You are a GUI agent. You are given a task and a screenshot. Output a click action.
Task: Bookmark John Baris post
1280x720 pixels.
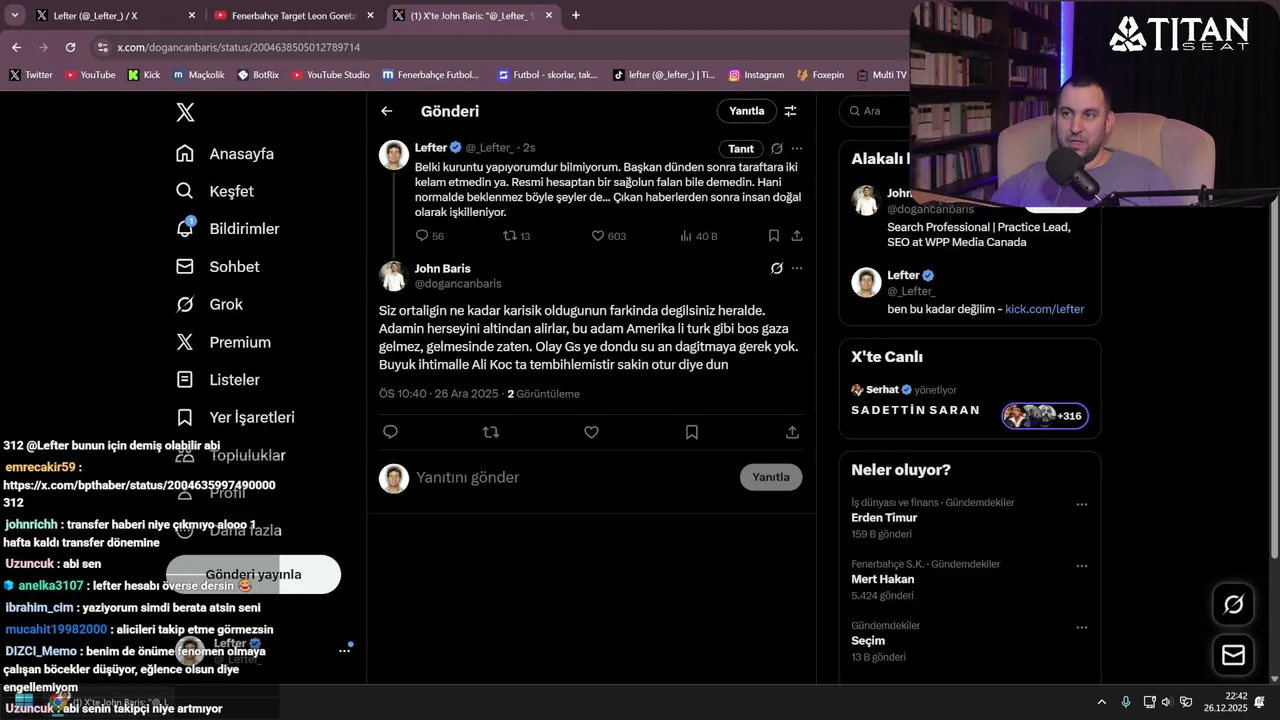coord(692,432)
